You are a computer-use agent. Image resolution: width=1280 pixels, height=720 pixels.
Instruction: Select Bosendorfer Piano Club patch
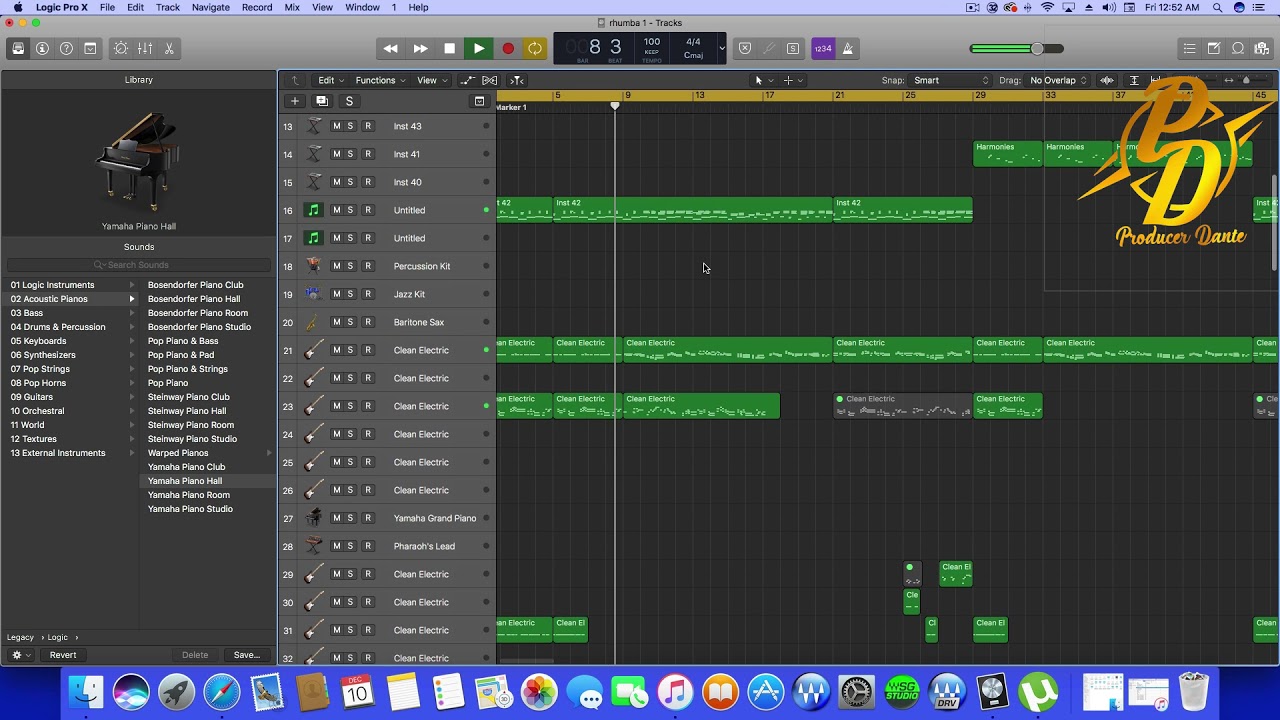pos(196,285)
